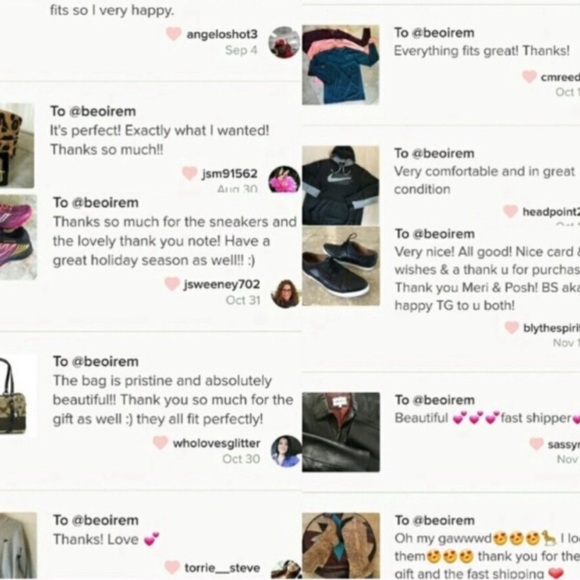The height and width of the screenshot is (580, 580).
Task: Like the blythespirit review heart
Action: (512, 327)
